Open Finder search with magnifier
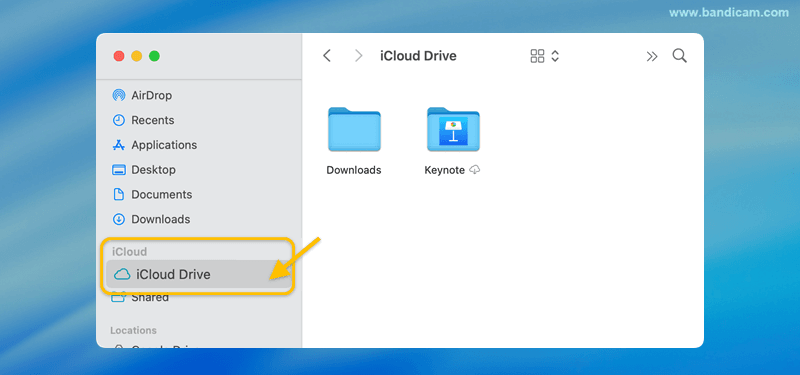 click(680, 56)
